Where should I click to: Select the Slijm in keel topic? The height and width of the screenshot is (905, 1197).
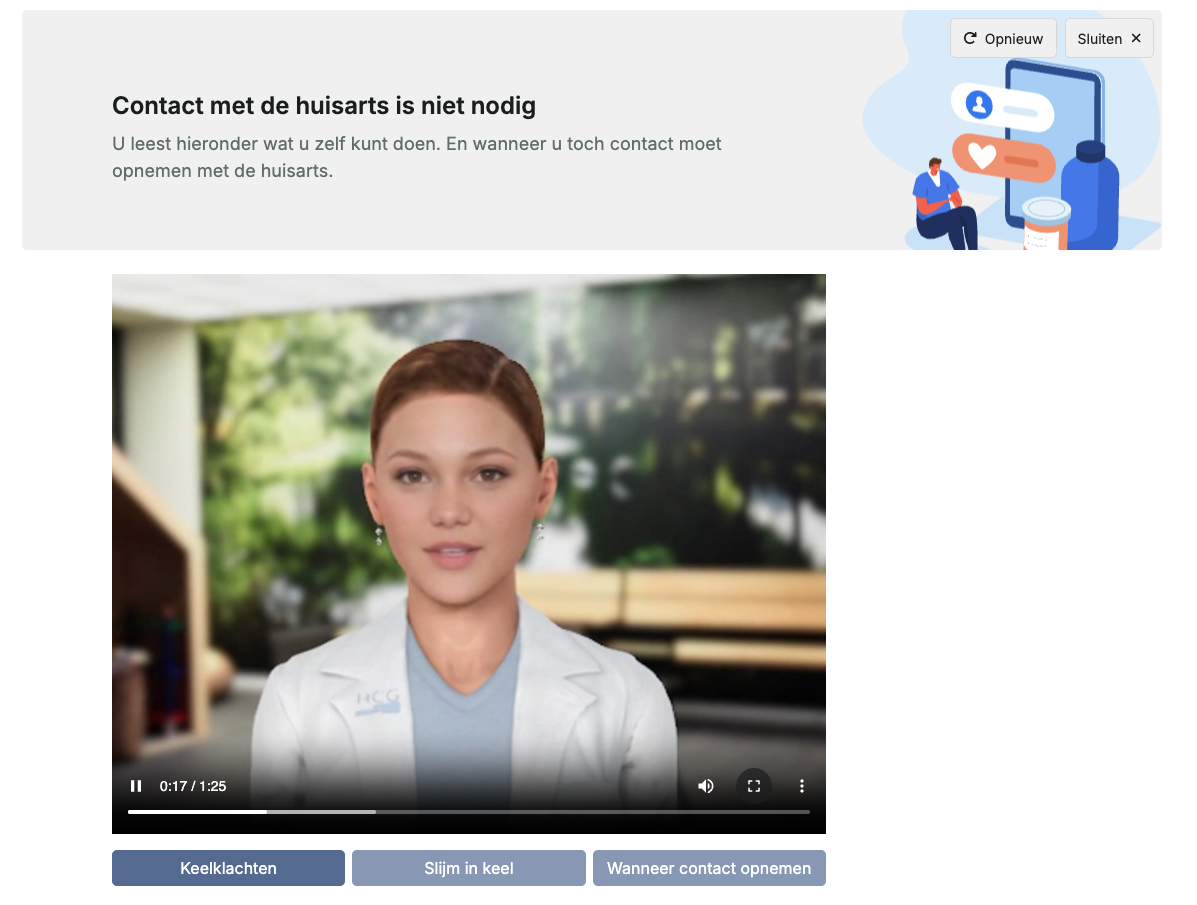(468, 868)
